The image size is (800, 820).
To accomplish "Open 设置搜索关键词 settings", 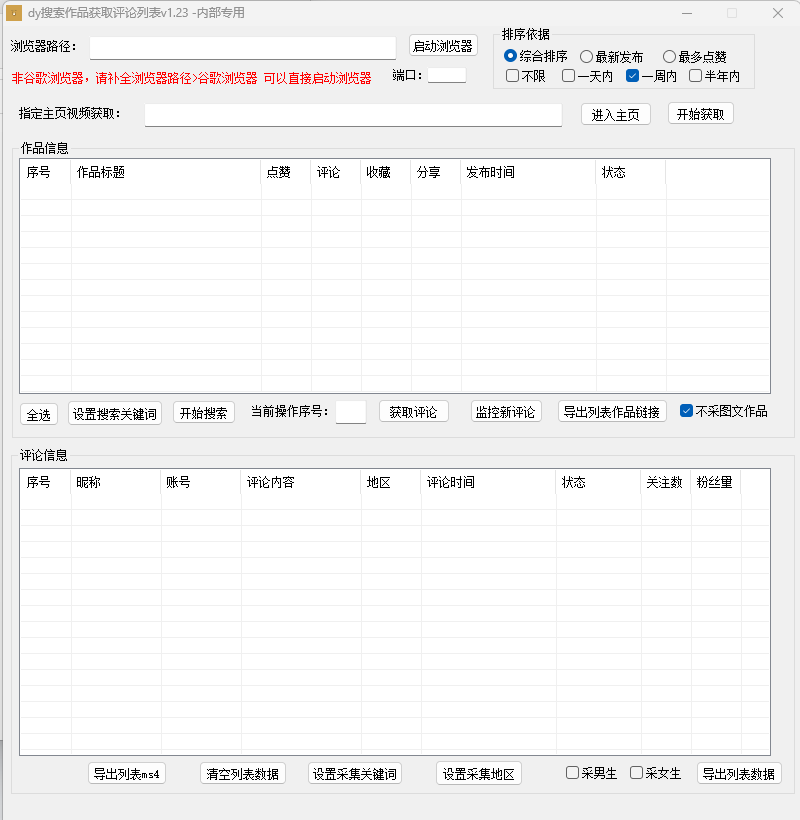I will [x=115, y=414].
